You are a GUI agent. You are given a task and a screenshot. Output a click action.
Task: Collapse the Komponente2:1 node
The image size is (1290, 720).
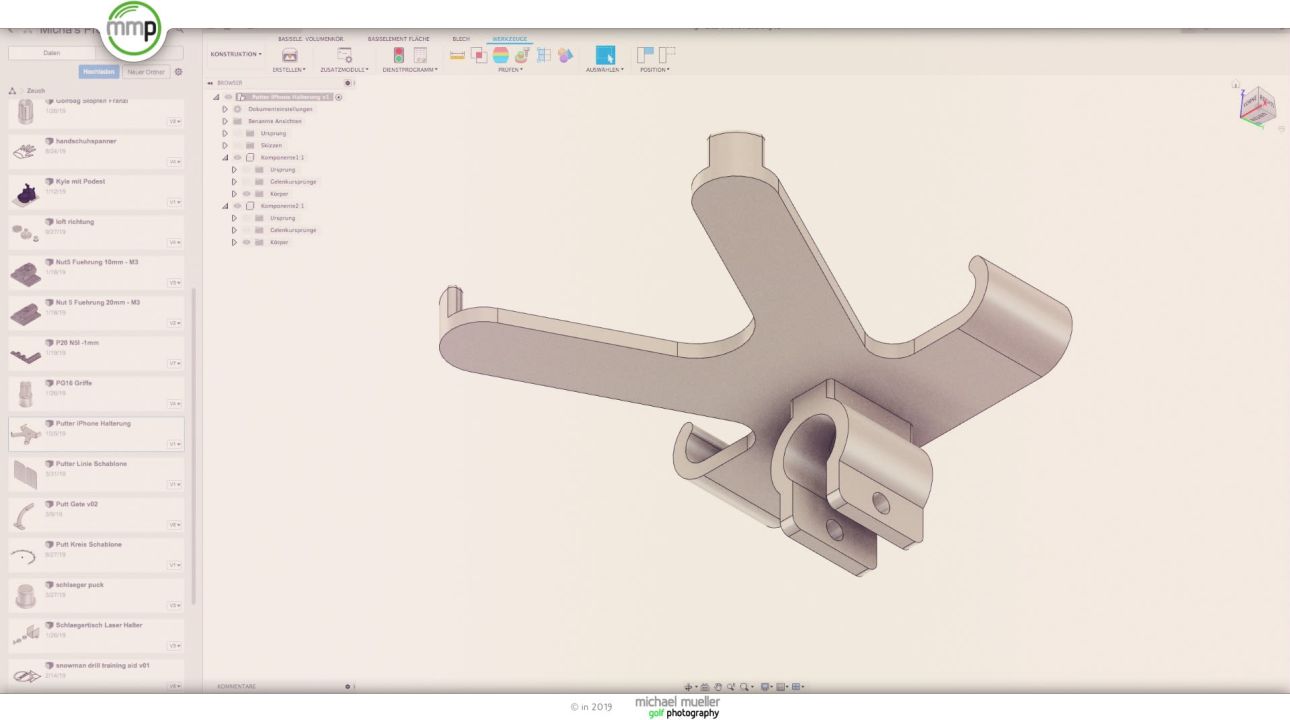(x=225, y=205)
